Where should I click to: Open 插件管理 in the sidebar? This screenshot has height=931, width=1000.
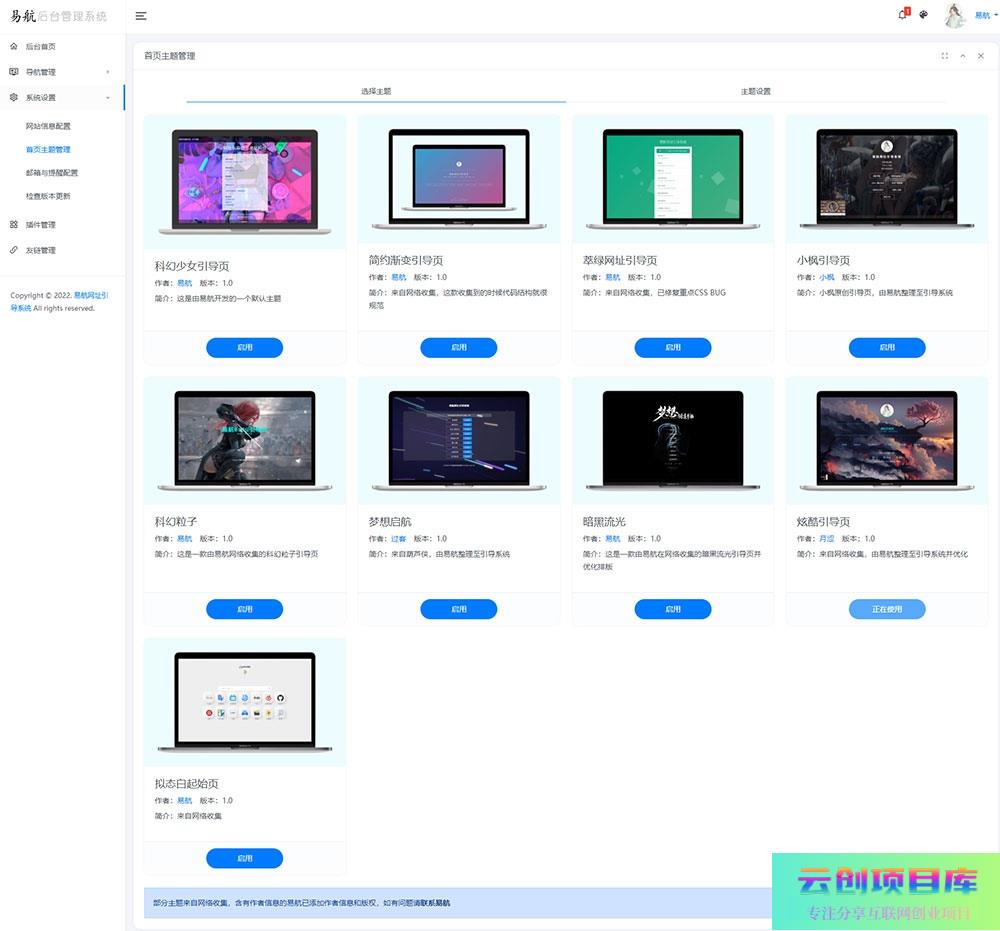40,225
